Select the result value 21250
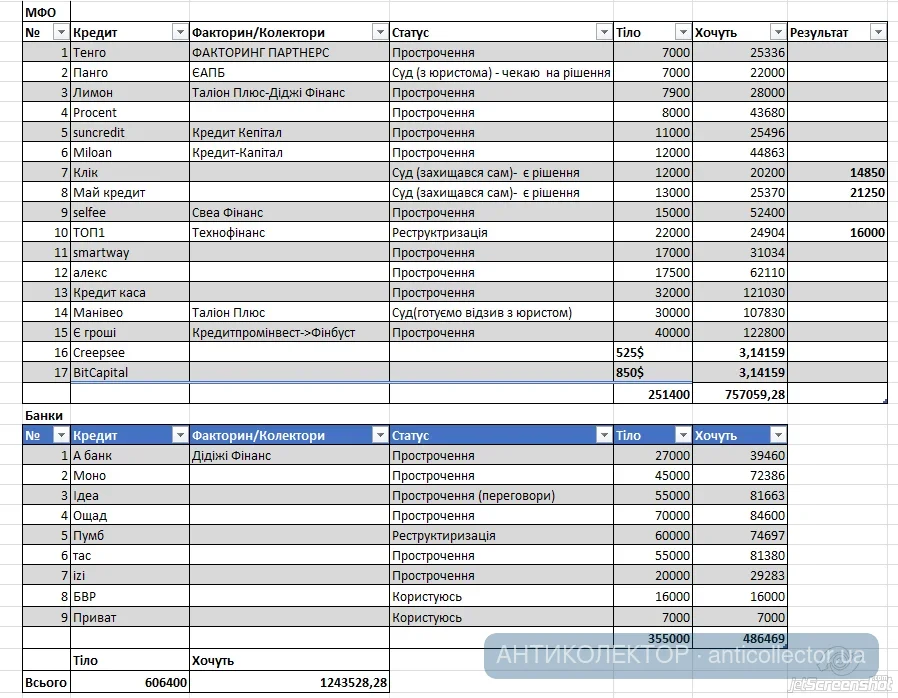 [837, 192]
